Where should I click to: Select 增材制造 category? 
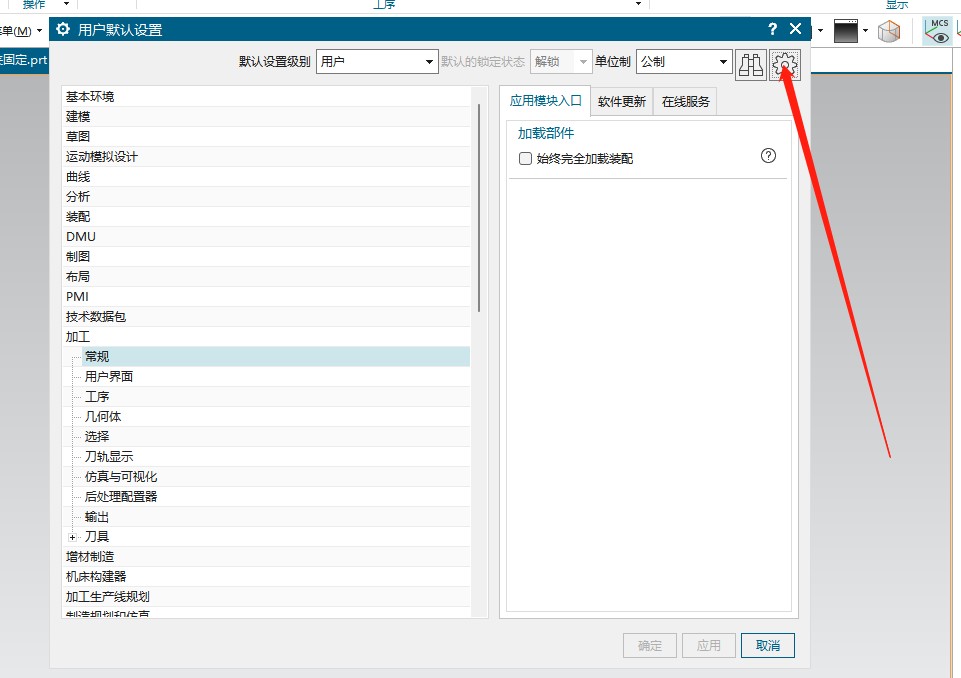click(x=266, y=557)
